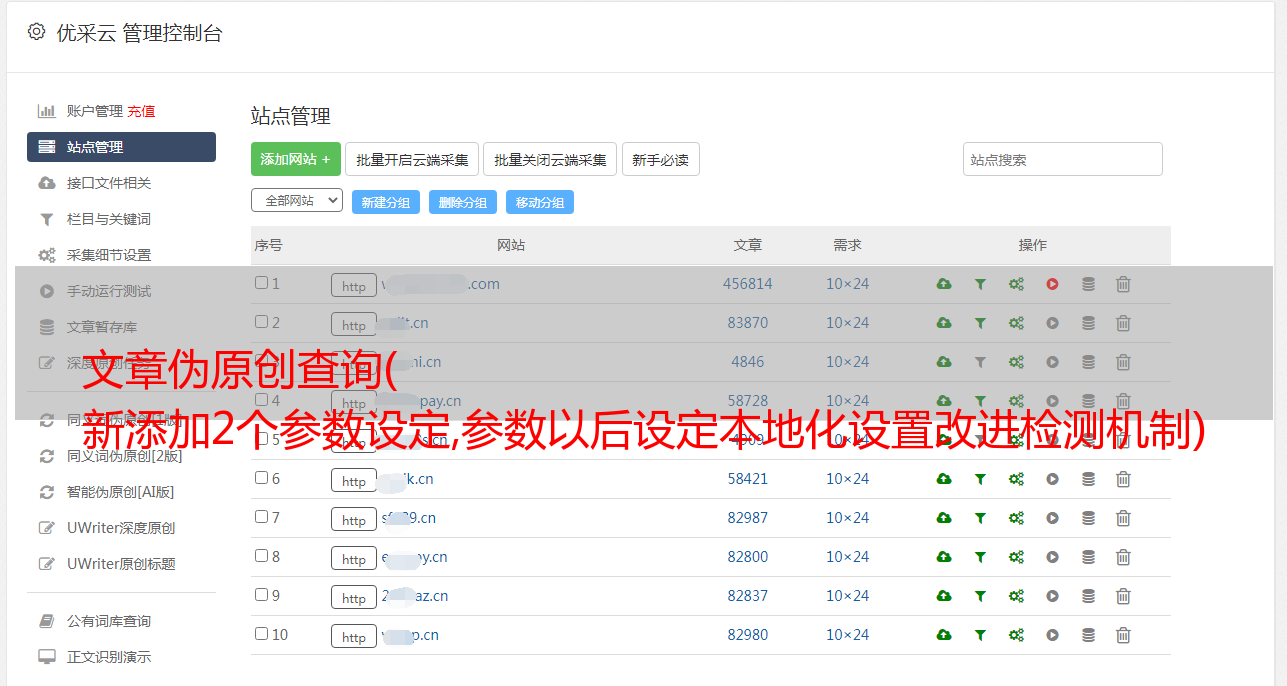
Task: Open 栏目与关键词 in the sidebar
Action: point(108,219)
